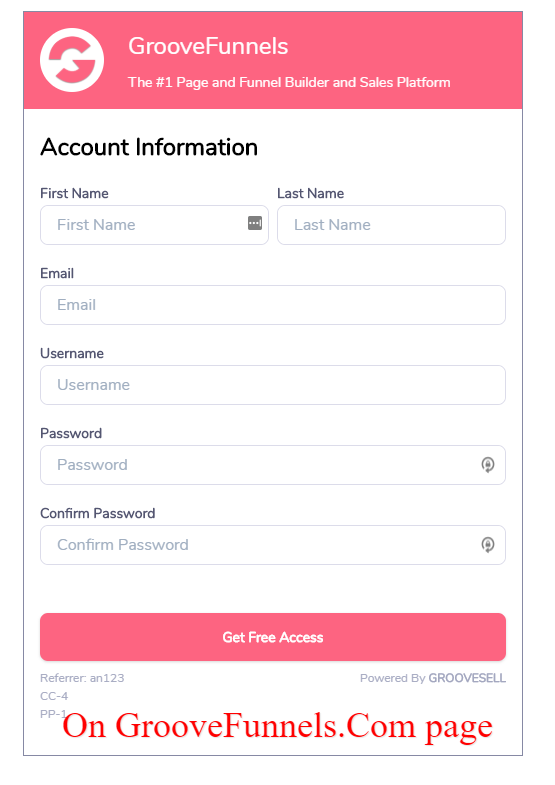Click the CC-4 footer text
555x785 pixels.
(54, 696)
